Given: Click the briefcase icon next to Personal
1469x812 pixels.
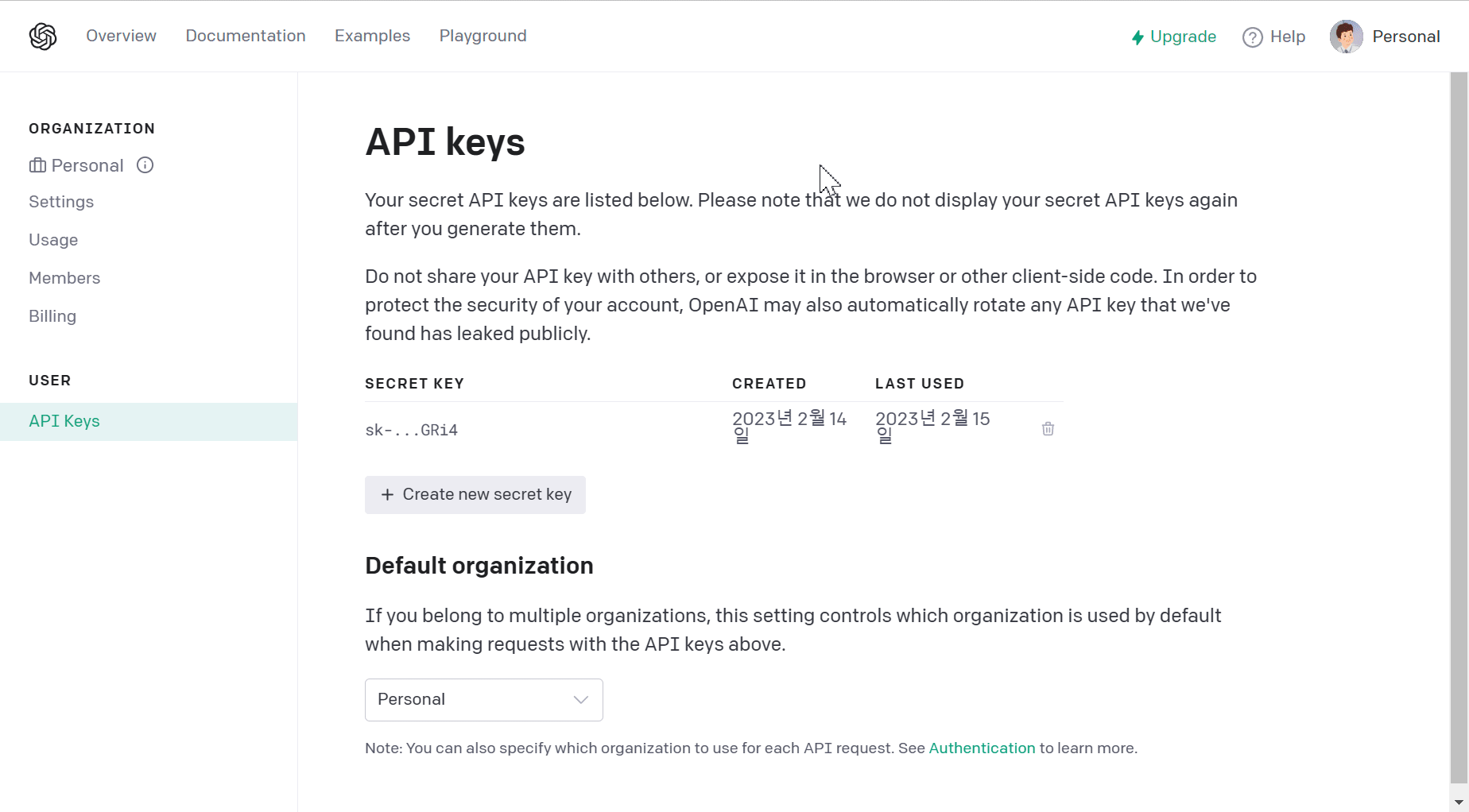Looking at the screenshot, I should pos(37,165).
